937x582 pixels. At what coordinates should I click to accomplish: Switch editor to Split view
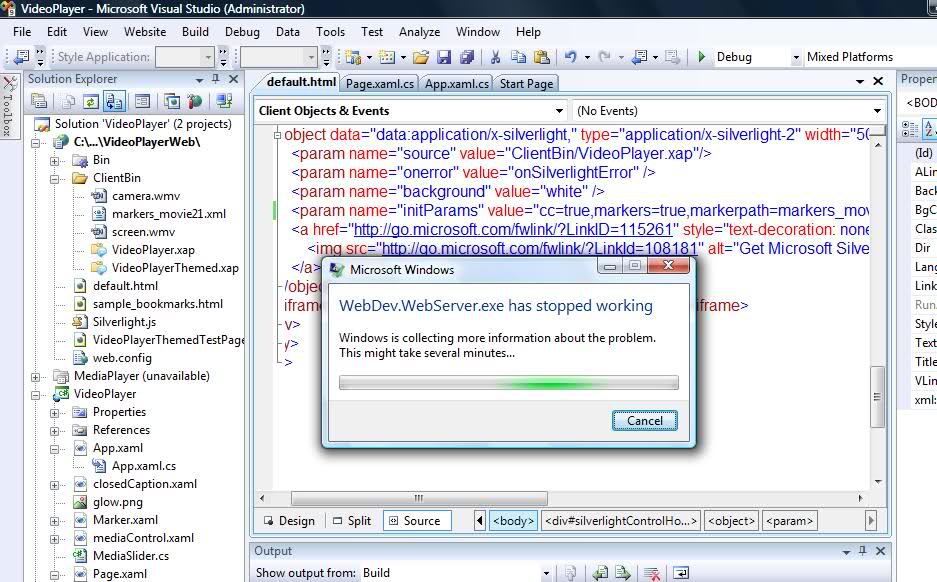[352, 521]
